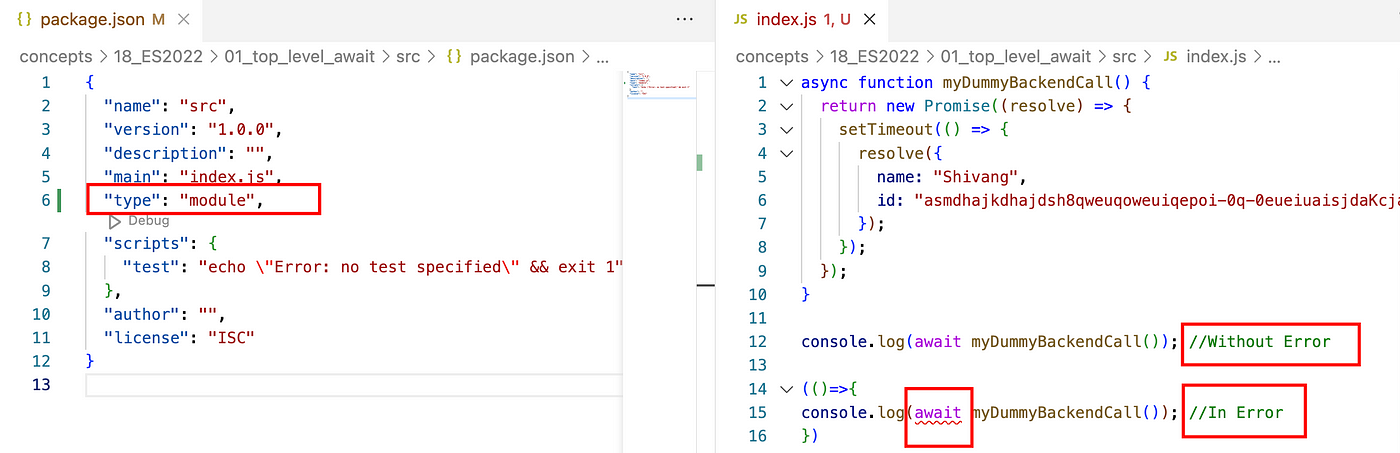Click the Debug code lens link
This screenshot has height=453, width=1400.
click(x=148, y=221)
